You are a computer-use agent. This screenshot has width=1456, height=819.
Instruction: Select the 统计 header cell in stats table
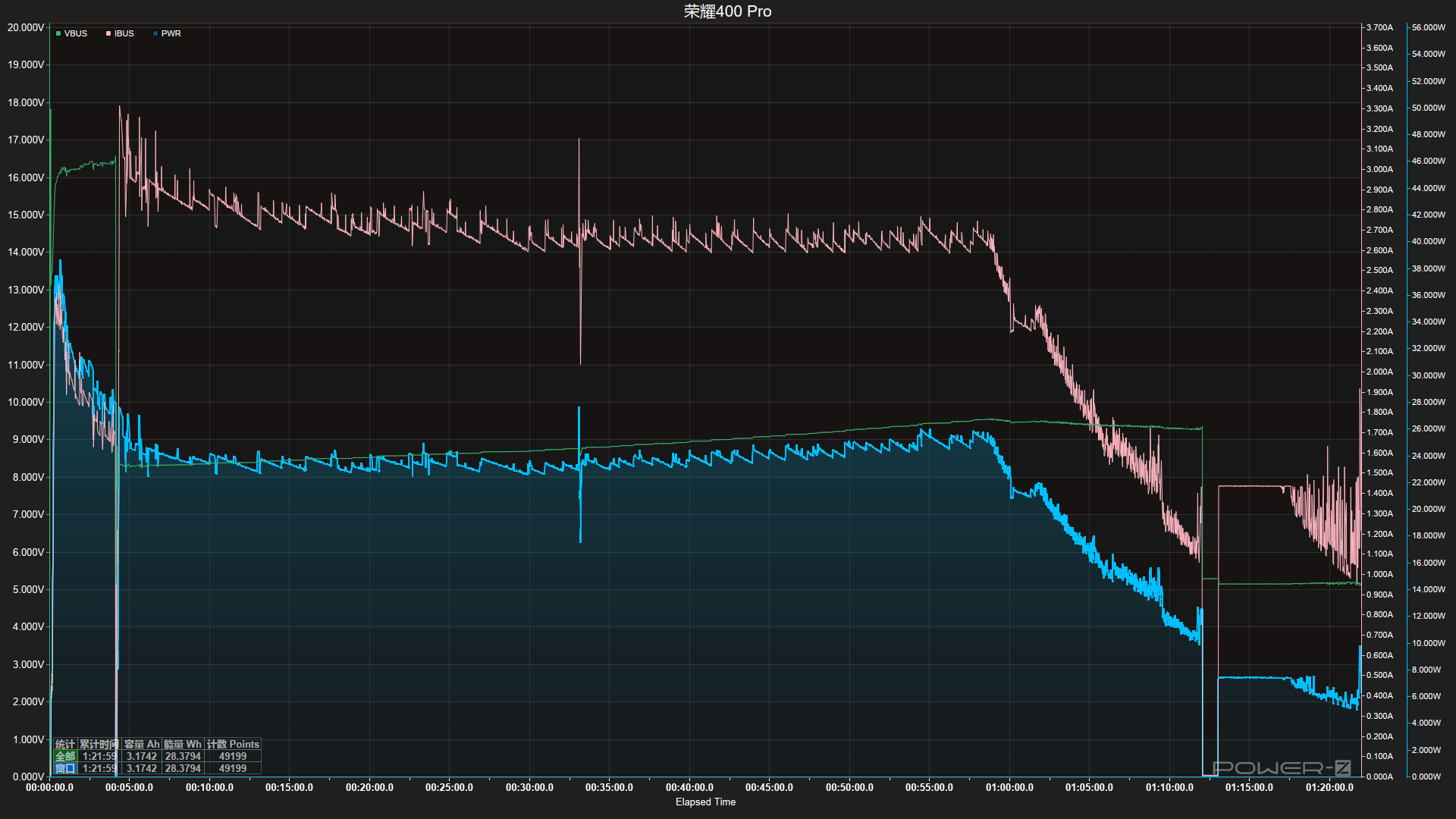(x=65, y=745)
